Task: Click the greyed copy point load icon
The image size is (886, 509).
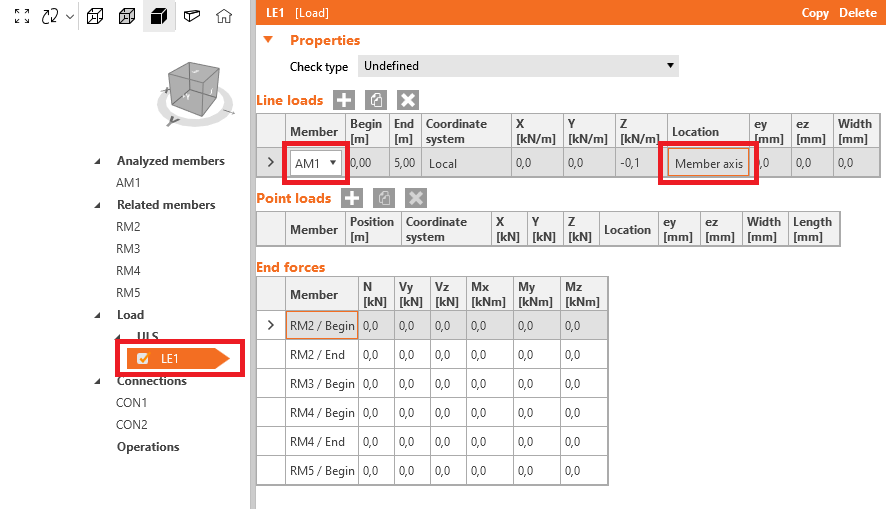Action: pos(384,198)
